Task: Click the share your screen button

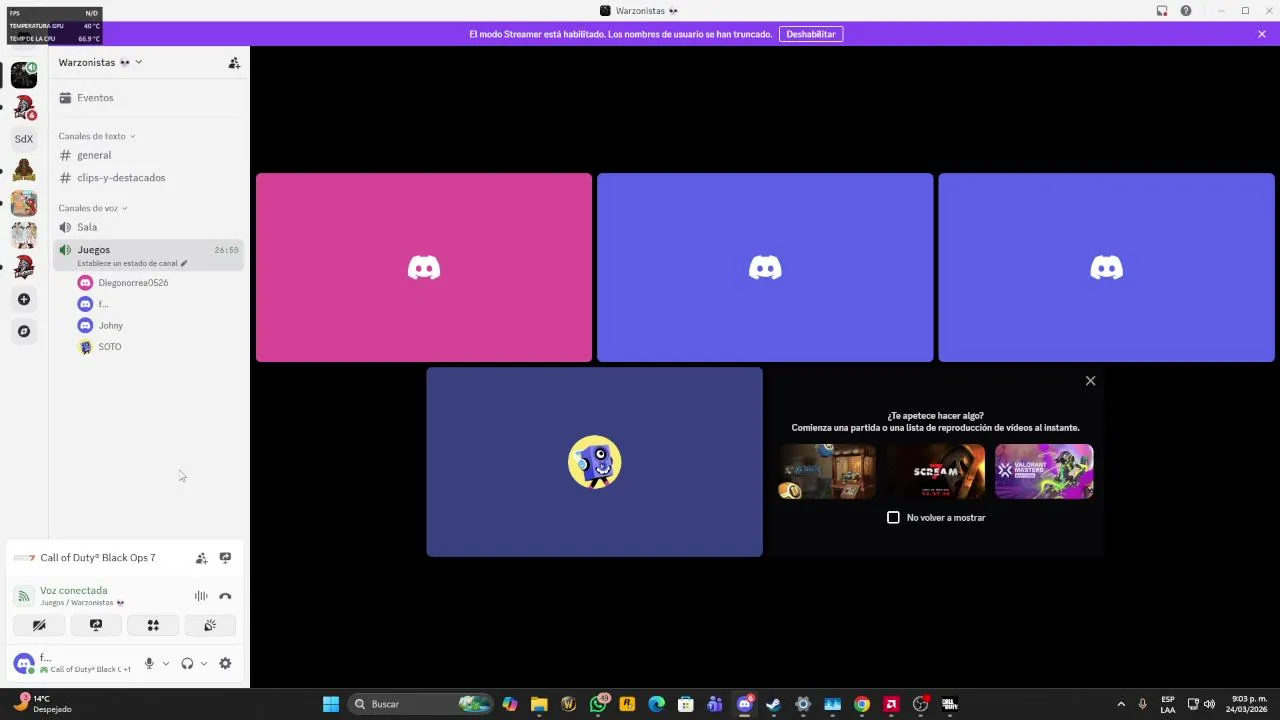Action: [96, 625]
